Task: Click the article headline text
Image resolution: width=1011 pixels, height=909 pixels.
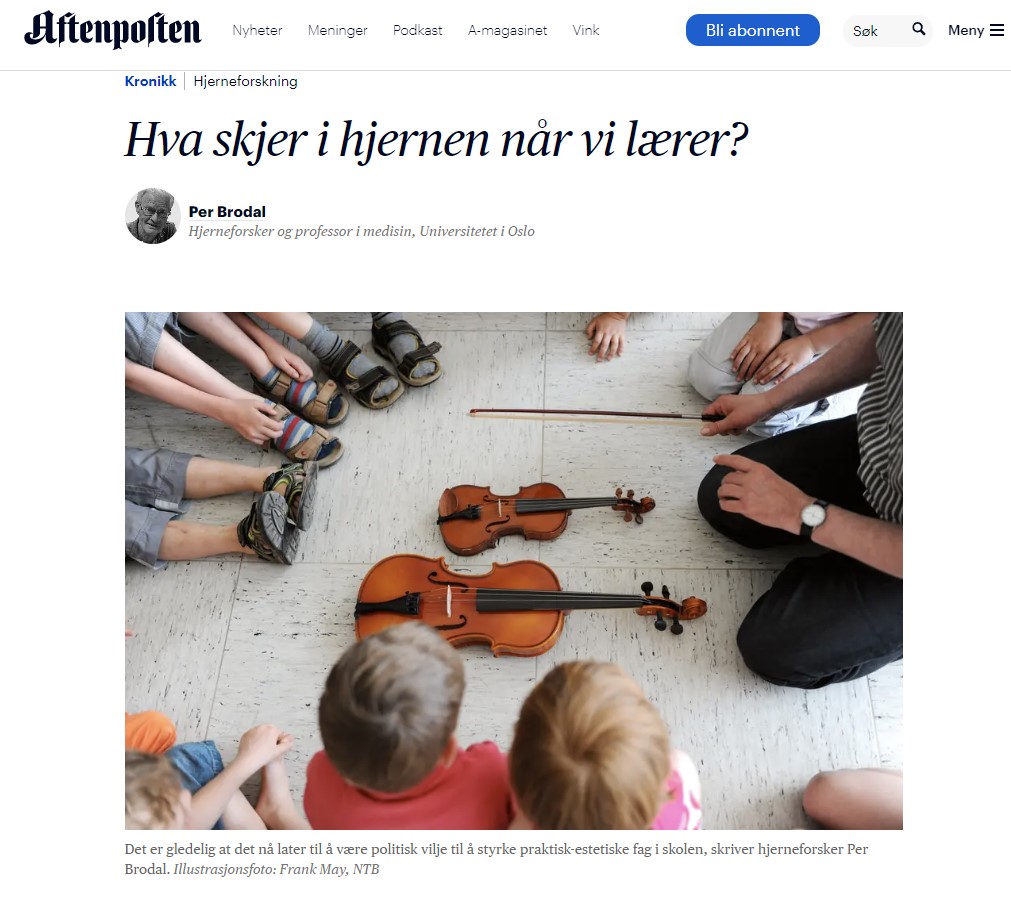Action: coord(436,140)
